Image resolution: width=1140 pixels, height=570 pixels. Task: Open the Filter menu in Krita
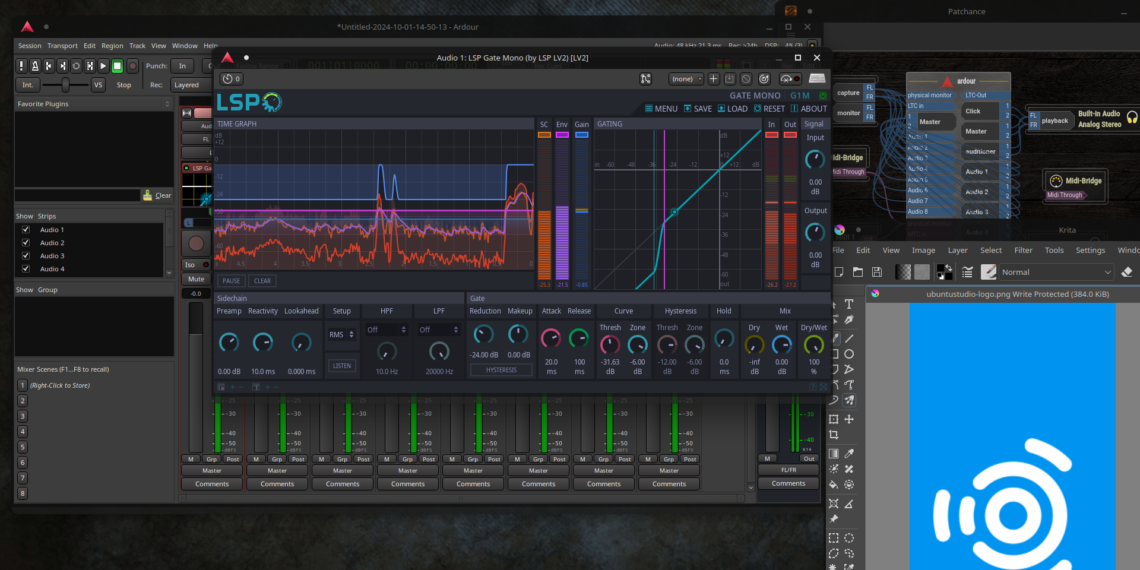coord(1023,250)
